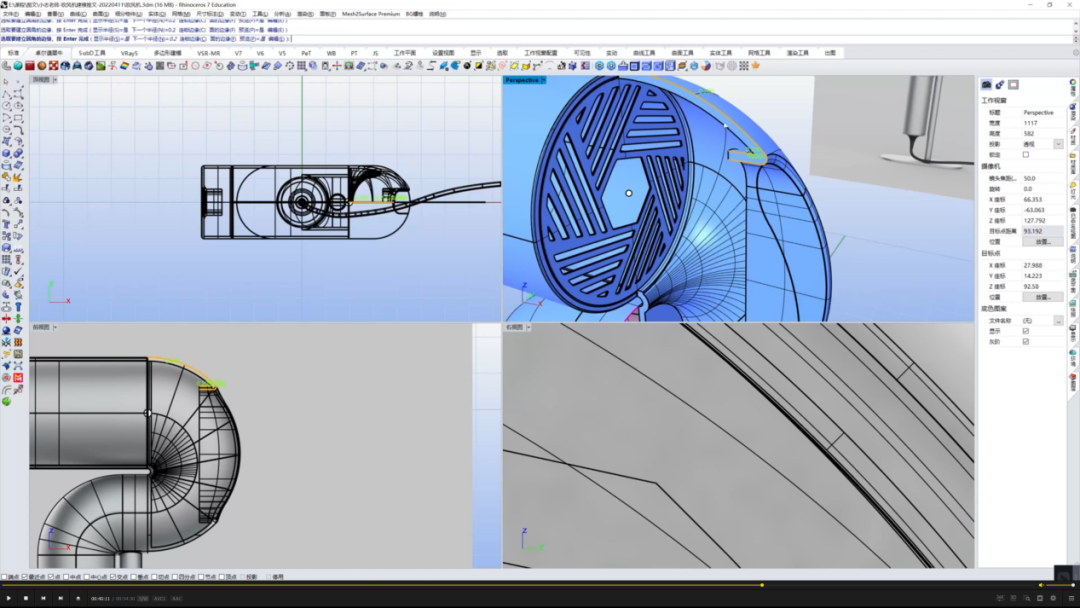Open the camera view properties icon
1080x608 pixels.
(x=986, y=85)
